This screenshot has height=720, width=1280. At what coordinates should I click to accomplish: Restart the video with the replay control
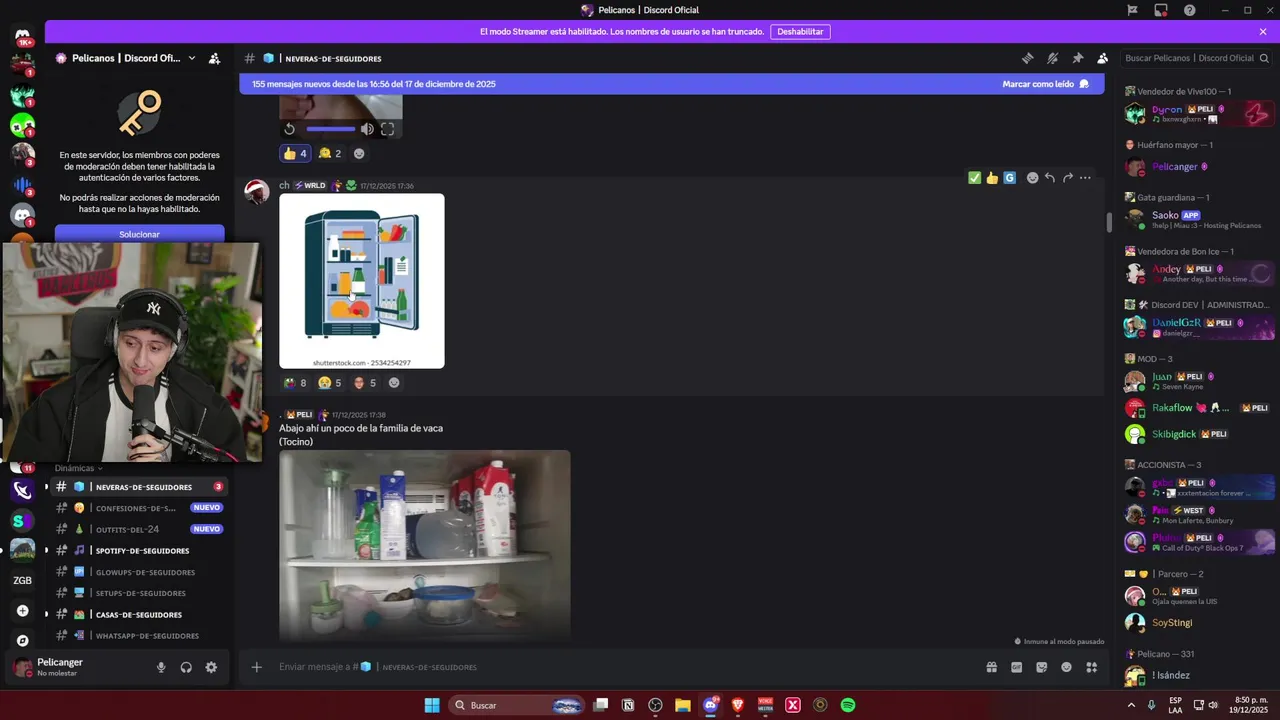290,129
